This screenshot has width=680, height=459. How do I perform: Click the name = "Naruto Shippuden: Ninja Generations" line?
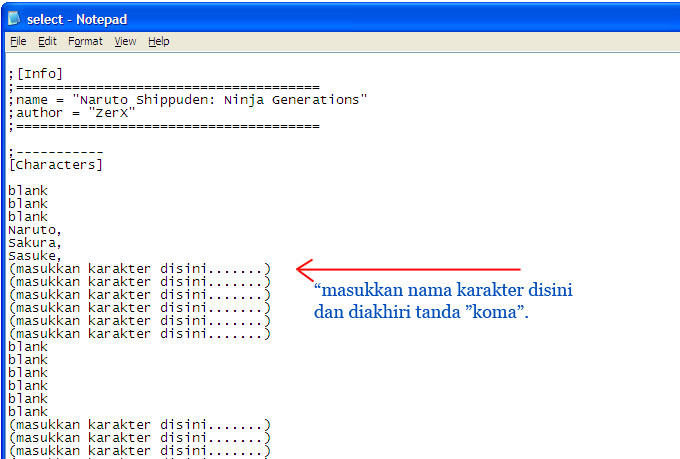[x=188, y=100]
